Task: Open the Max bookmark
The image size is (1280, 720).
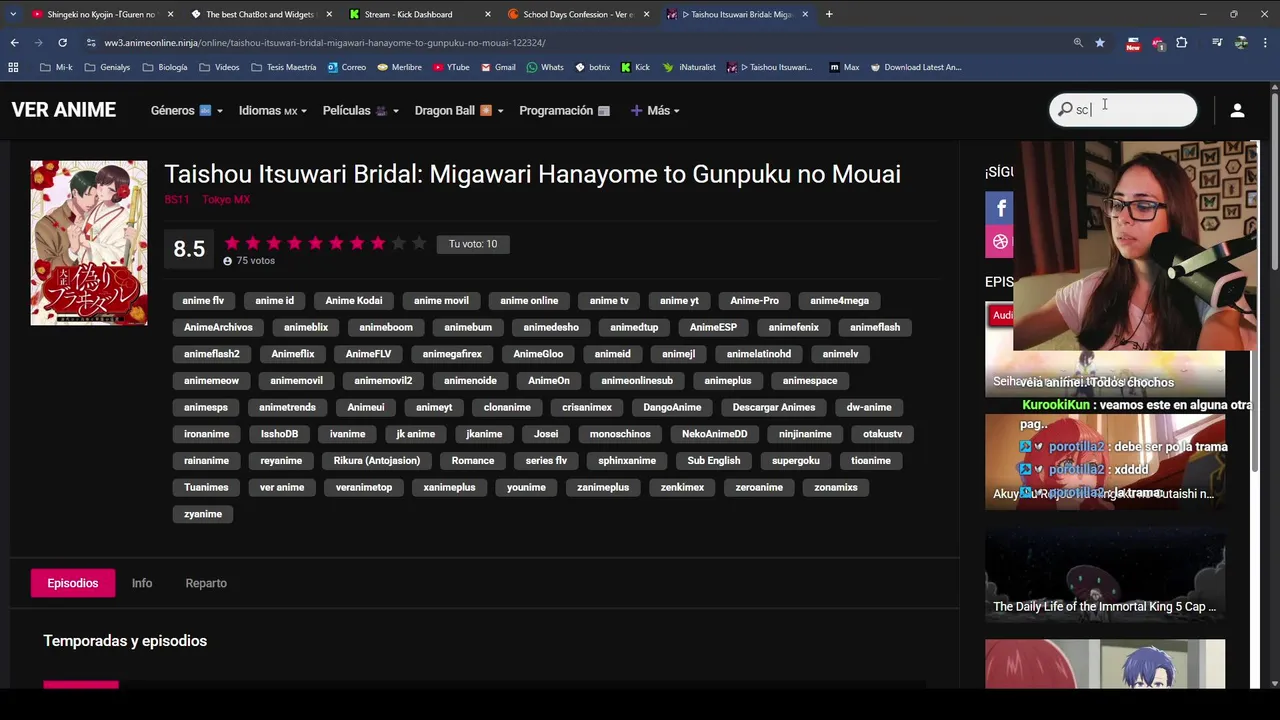Action: click(844, 67)
